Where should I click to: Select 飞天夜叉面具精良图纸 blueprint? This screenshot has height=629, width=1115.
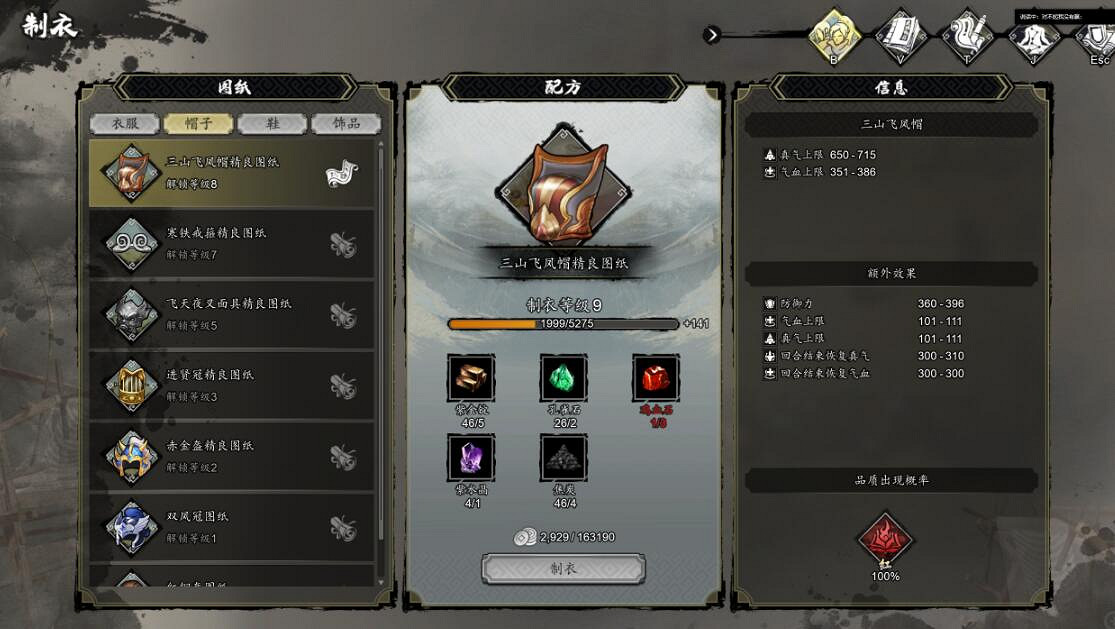tap(232, 314)
